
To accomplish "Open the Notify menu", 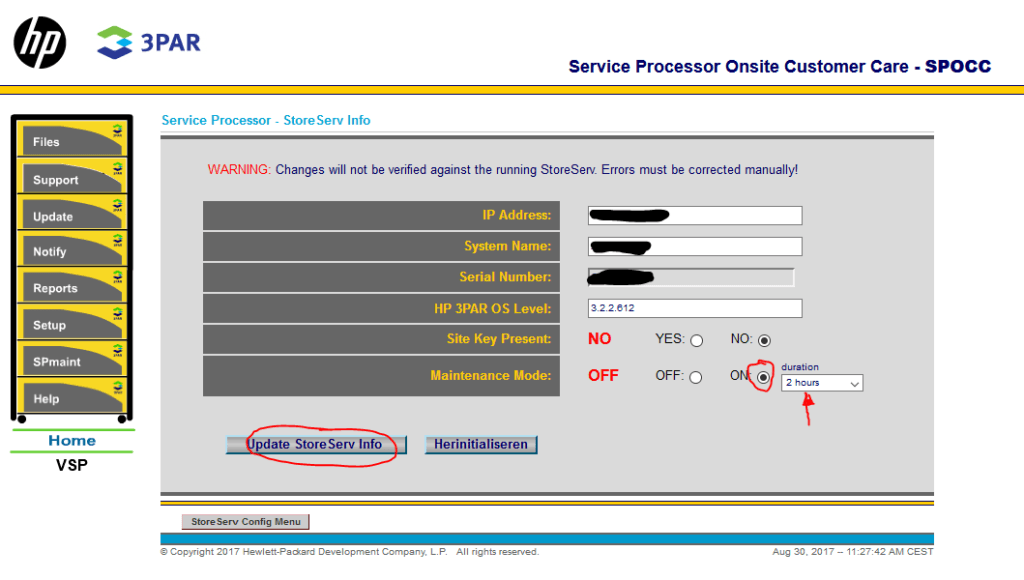I will coord(72,250).
